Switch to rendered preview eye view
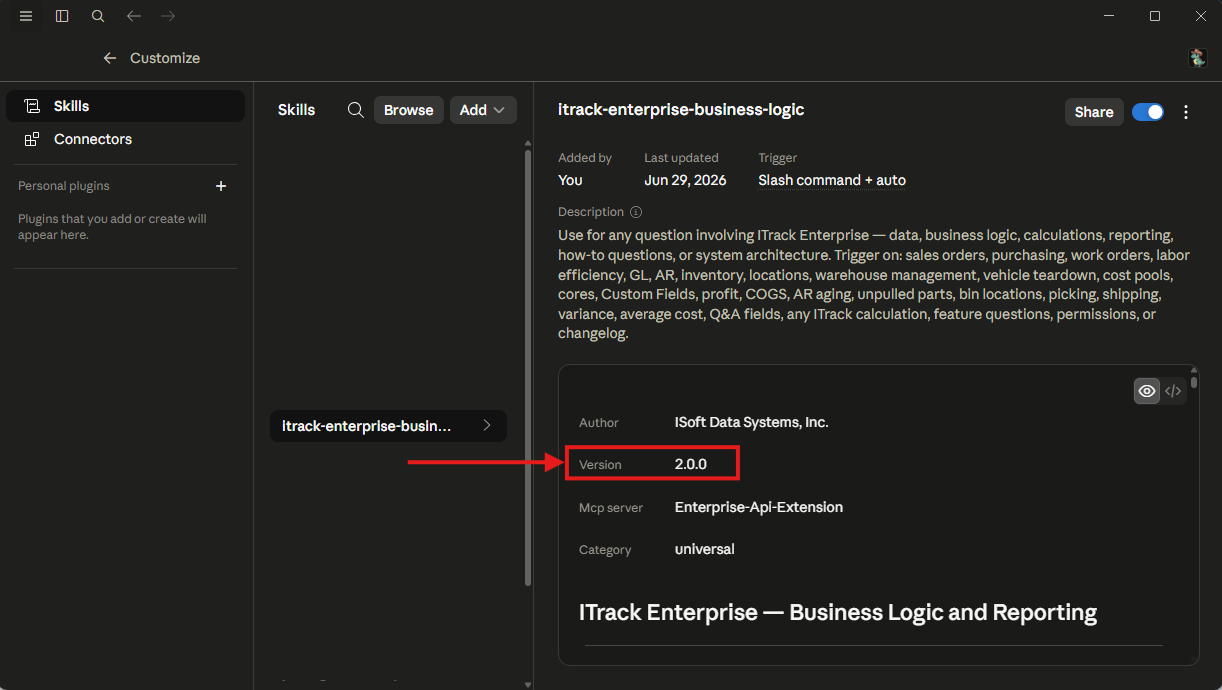This screenshot has height=690, width=1222. (1147, 391)
